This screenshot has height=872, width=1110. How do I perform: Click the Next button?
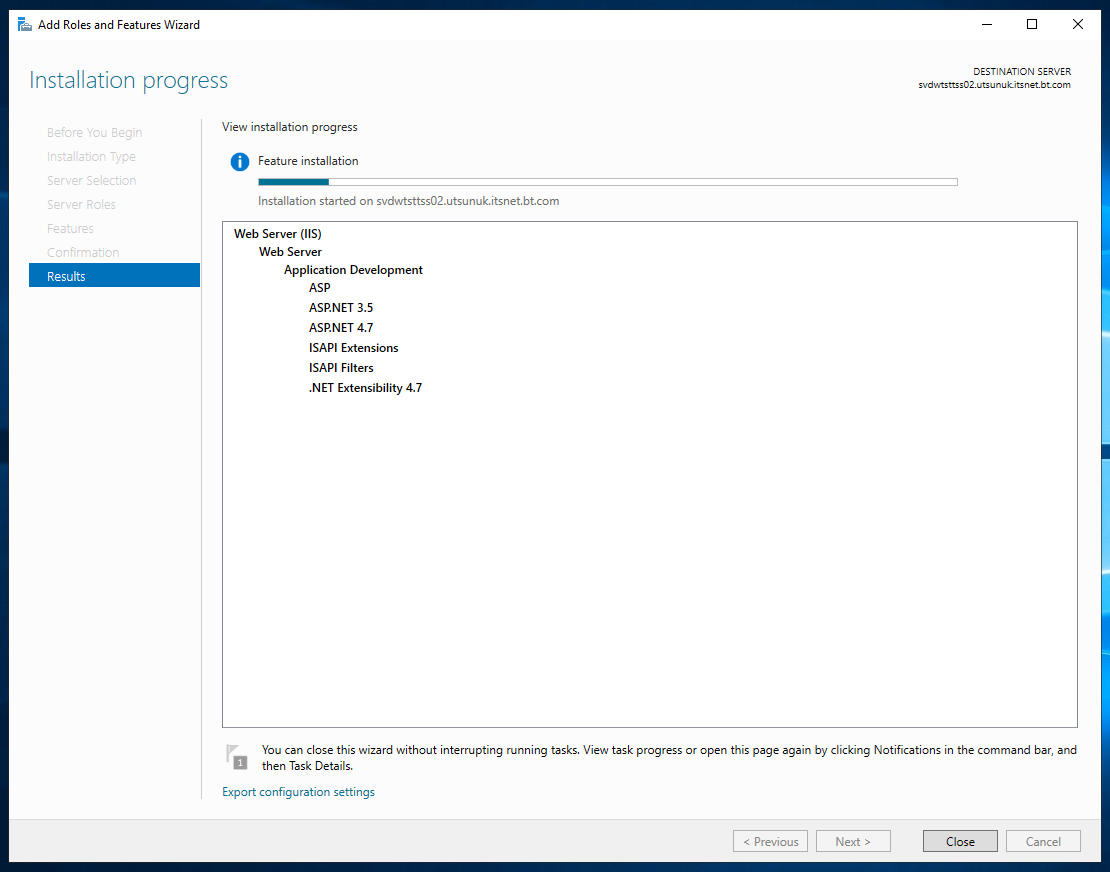[x=853, y=841]
